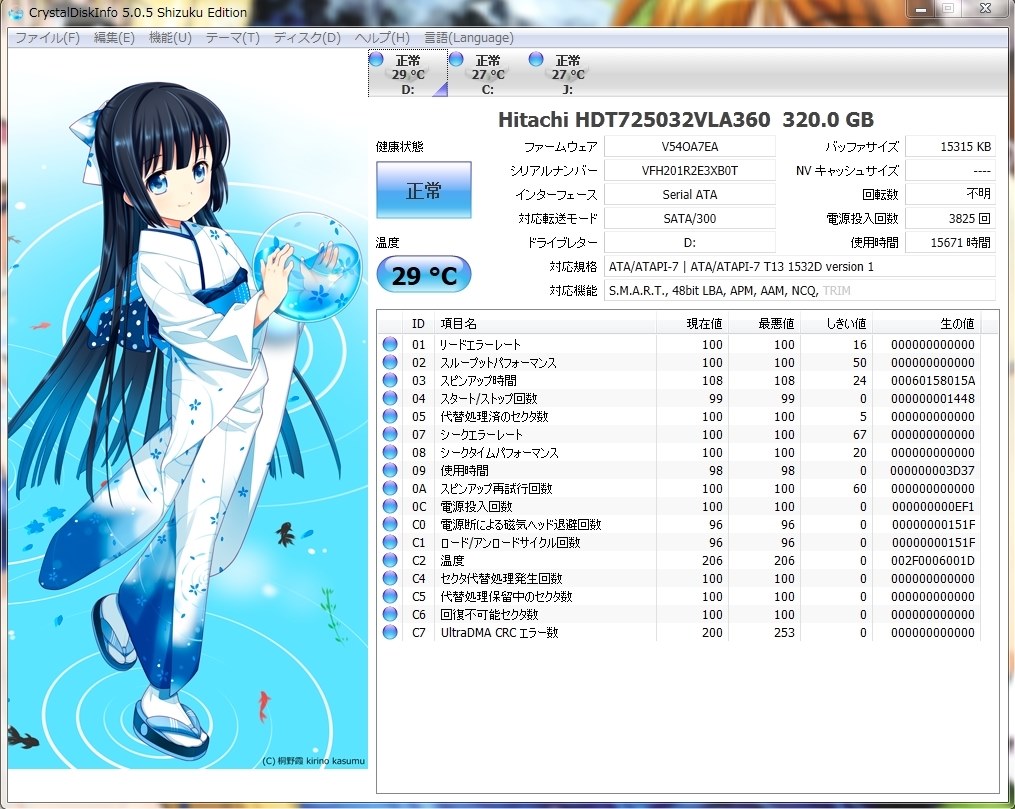1015x809 pixels.
Task: Click the status orb for 回復不可能セクタ数
Action: pyautogui.click(x=390, y=614)
